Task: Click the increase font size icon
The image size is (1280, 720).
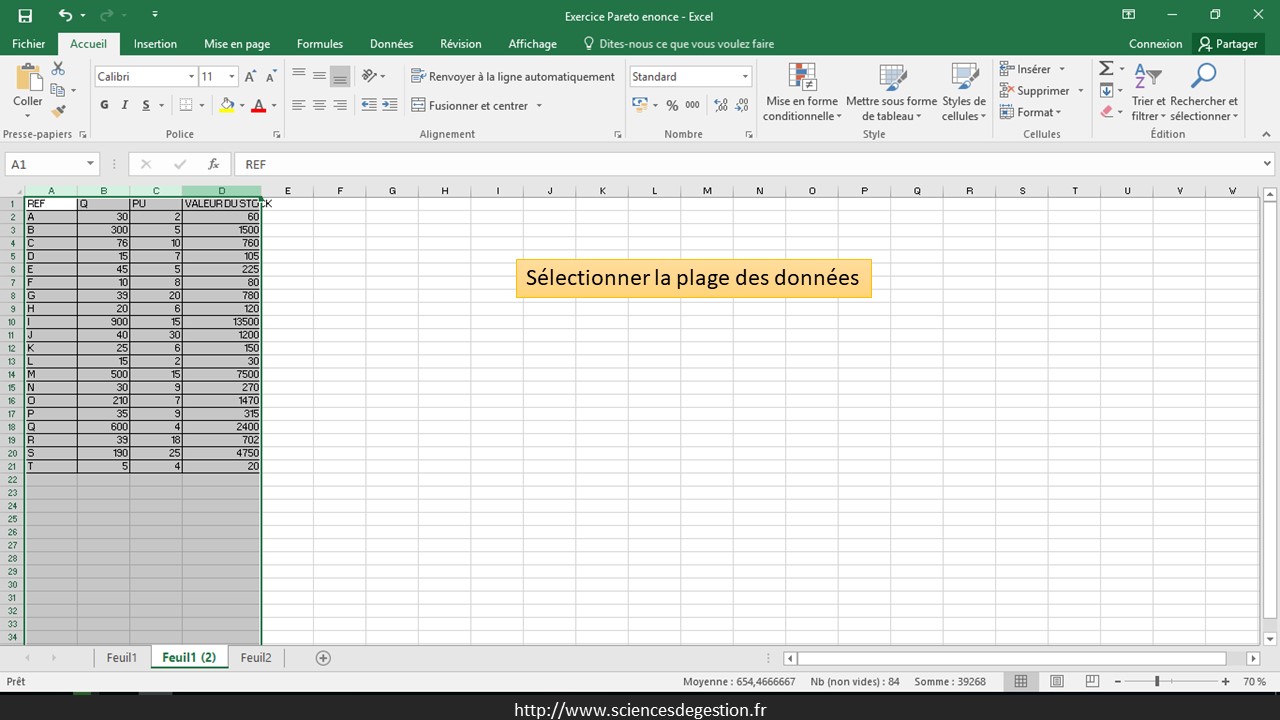Action: coord(250,77)
